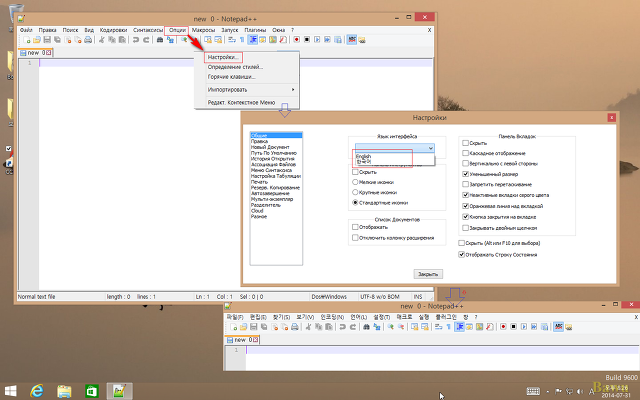The image size is (640, 400).
Task: Select new 0 tab in top Notepad++ window
Action: point(36,53)
